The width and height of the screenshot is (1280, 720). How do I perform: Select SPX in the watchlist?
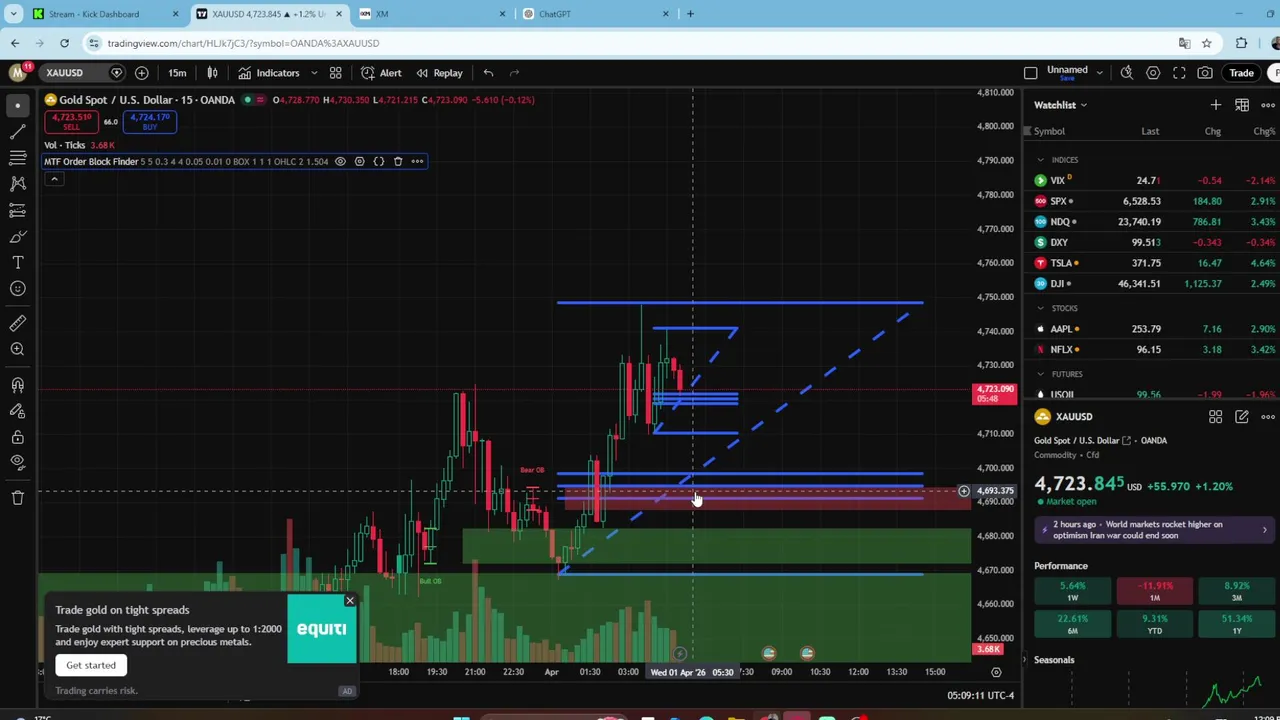click(x=1150, y=201)
